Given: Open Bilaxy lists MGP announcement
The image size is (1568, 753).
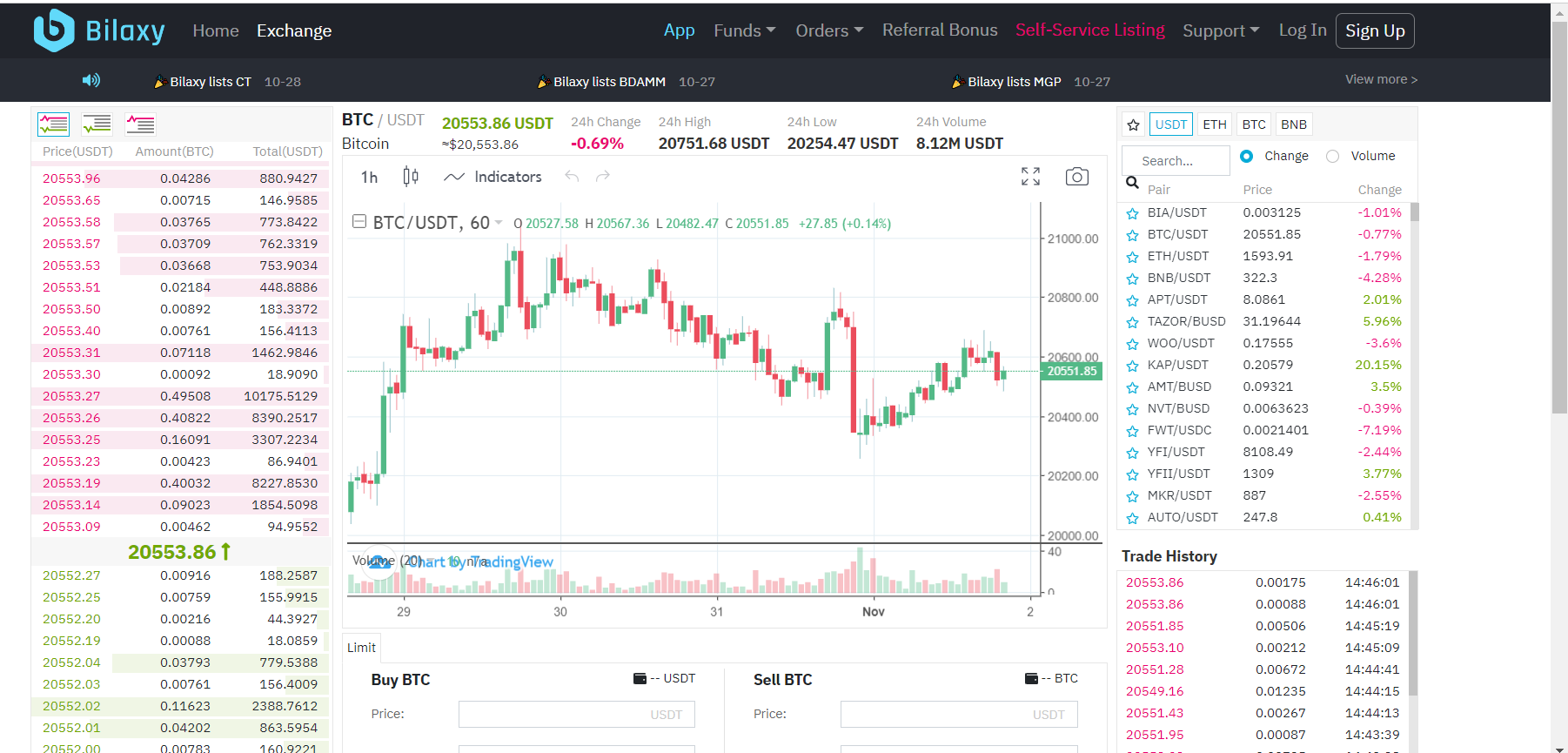Looking at the screenshot, I should 1014,82.
